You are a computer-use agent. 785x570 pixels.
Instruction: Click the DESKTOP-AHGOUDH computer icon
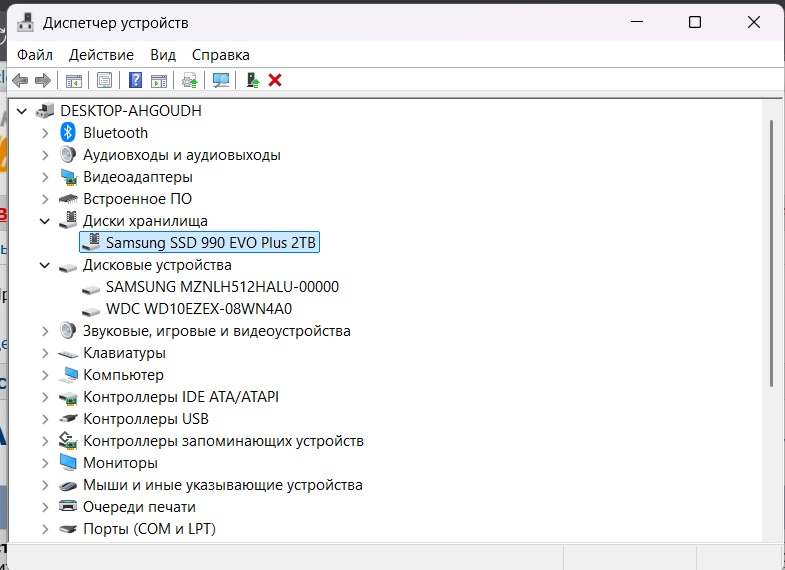(45, 111)
